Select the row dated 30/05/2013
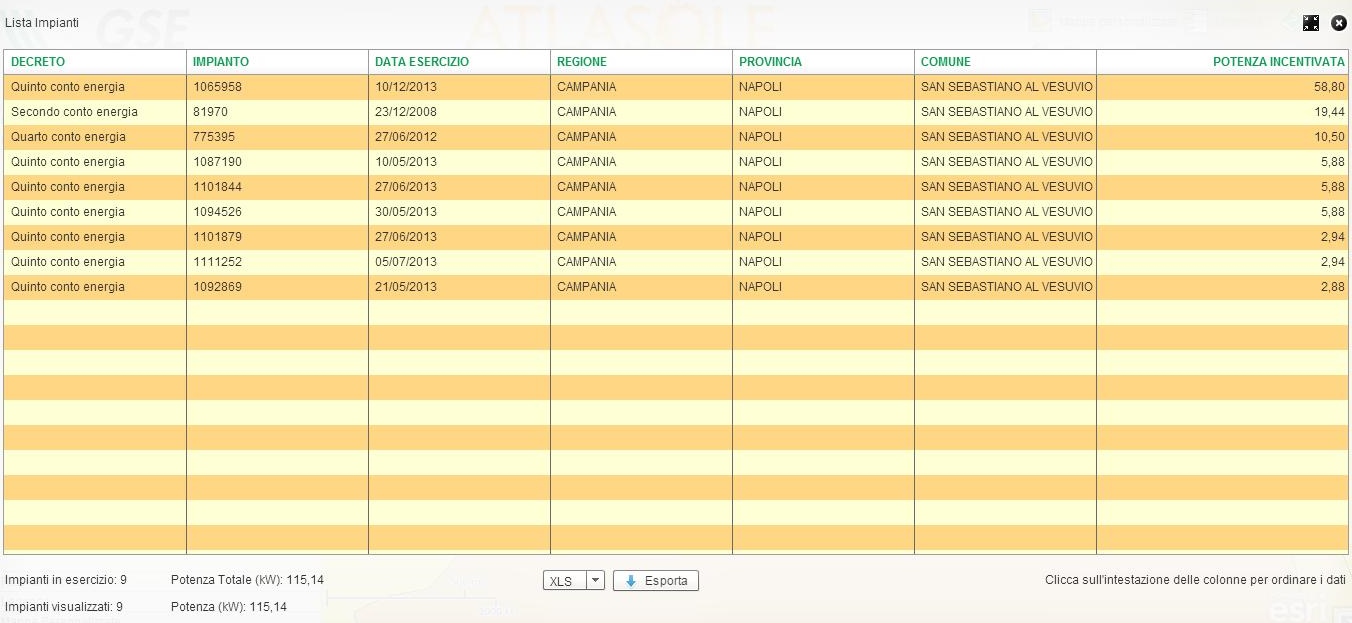1352x623 pixels. 406,212
